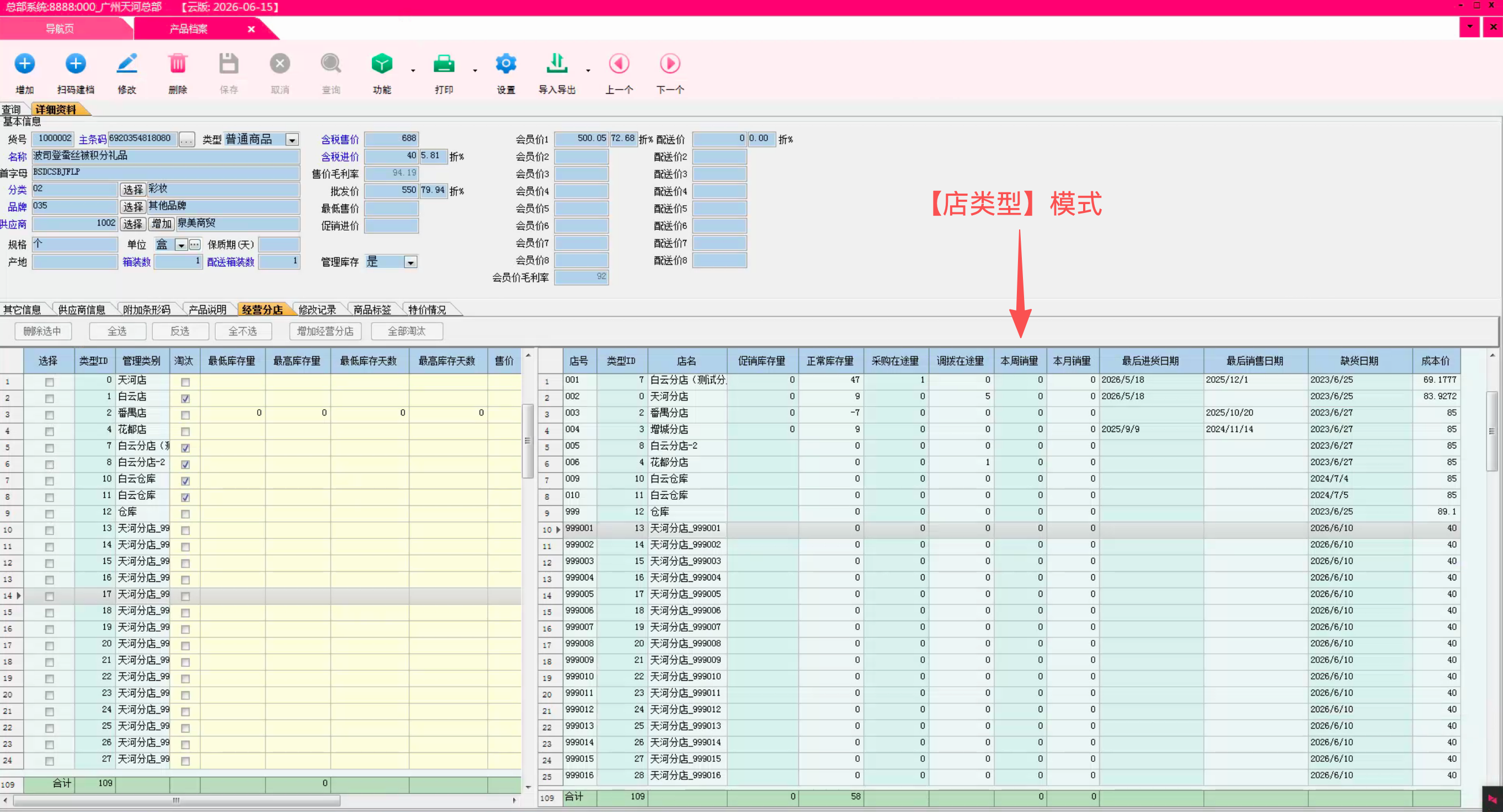Go to previous record with 上一个
Image resolution: width=1503 pixels, height=812 pixels.
coord(619,63)
